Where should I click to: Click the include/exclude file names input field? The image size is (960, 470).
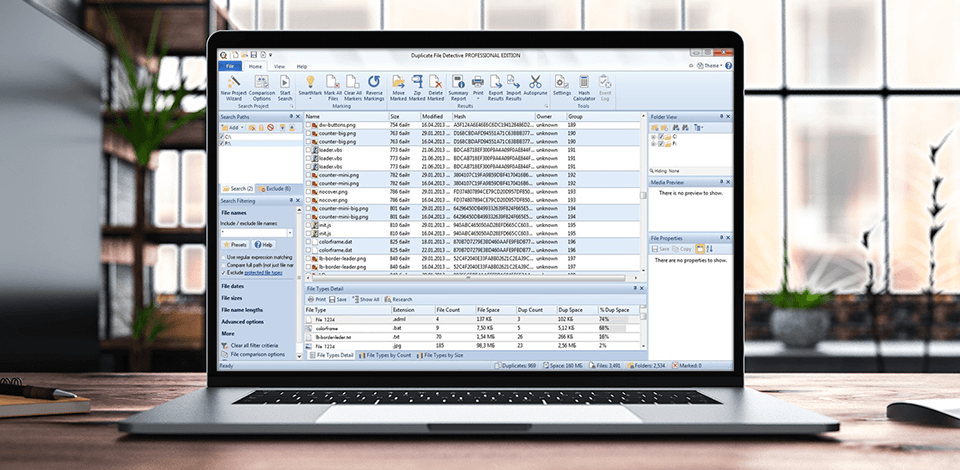(253, 233)
